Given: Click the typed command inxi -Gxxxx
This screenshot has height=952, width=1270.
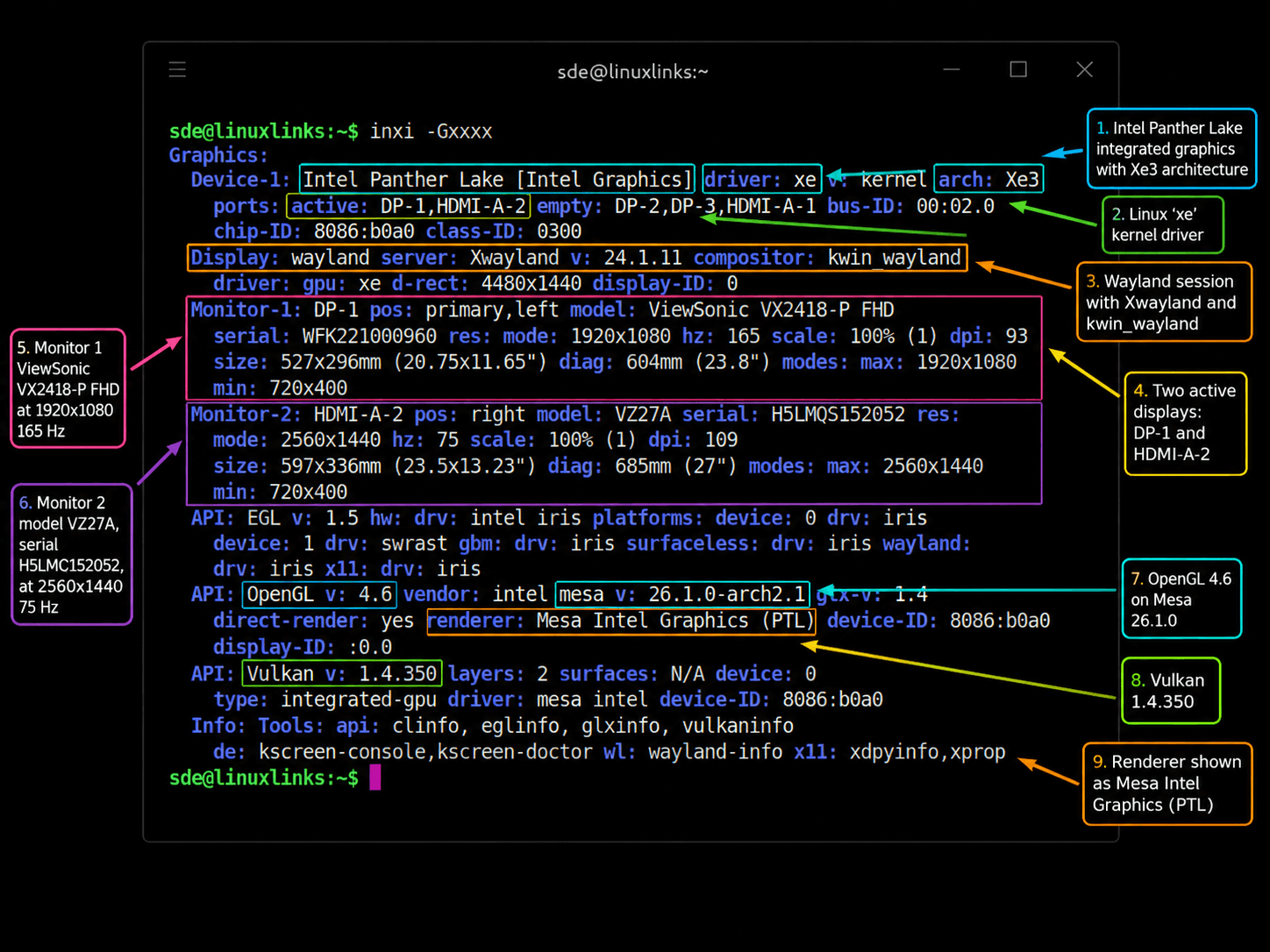Looking at the screenshot, I should (x=431, y=131).
